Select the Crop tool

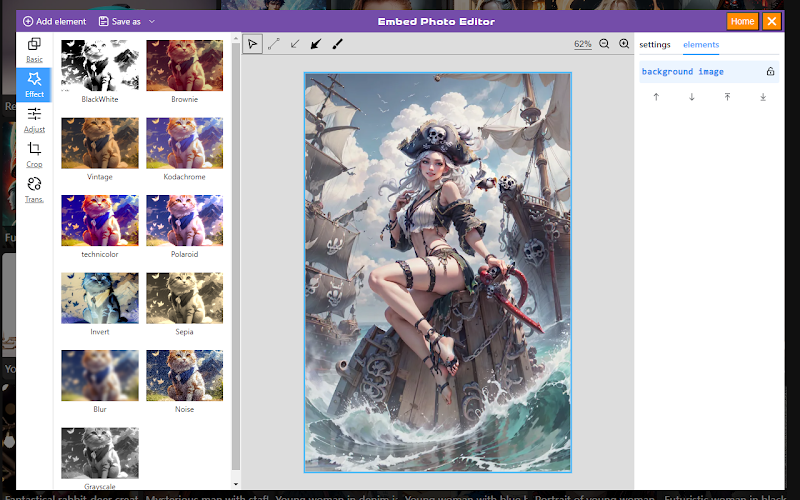click(34, 155)
